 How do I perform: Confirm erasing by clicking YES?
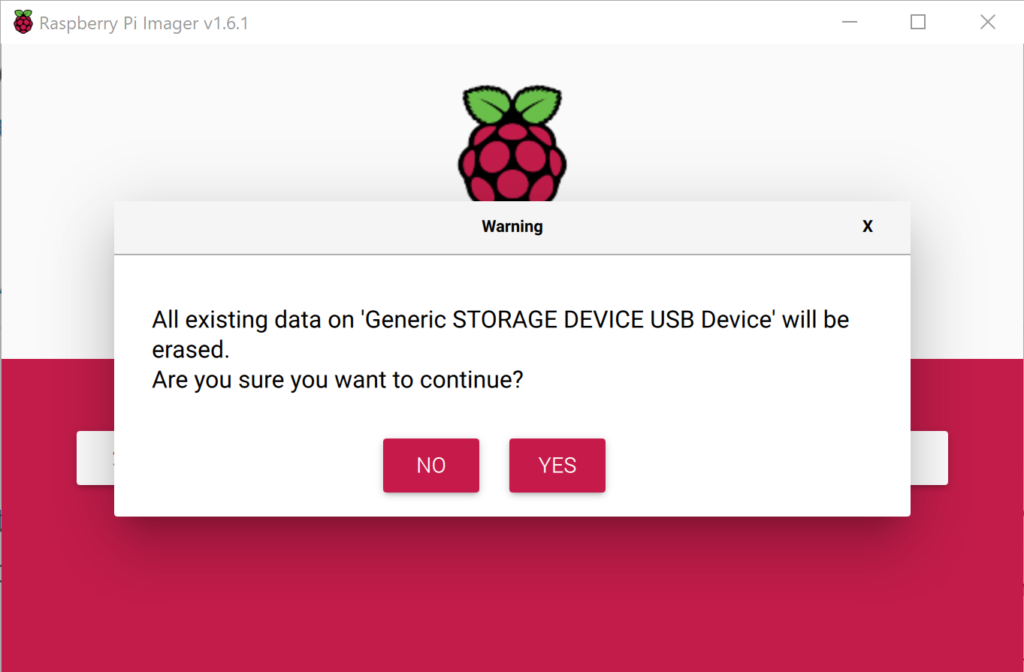(x=557, y=465)
